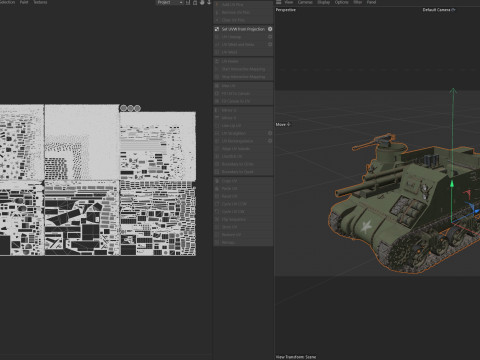The image size is (480, 360).
Task: Select the Remap command
Action: [243, 242]
